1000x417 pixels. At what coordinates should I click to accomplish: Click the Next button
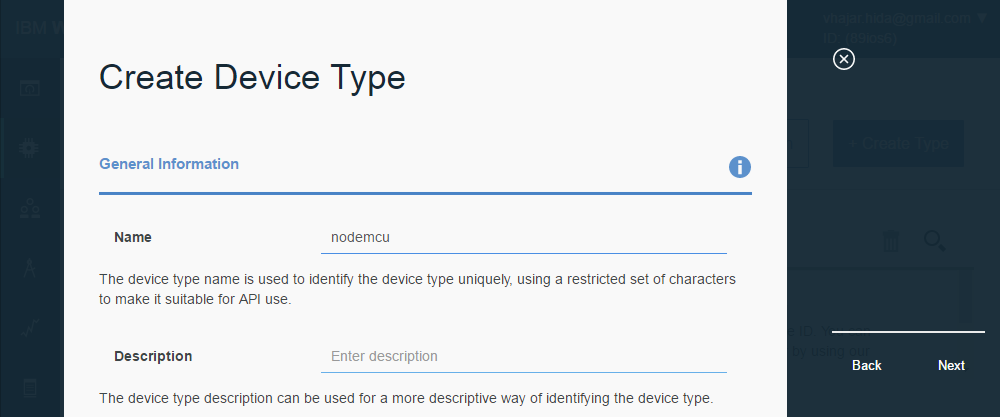click(x=951, y=365)
